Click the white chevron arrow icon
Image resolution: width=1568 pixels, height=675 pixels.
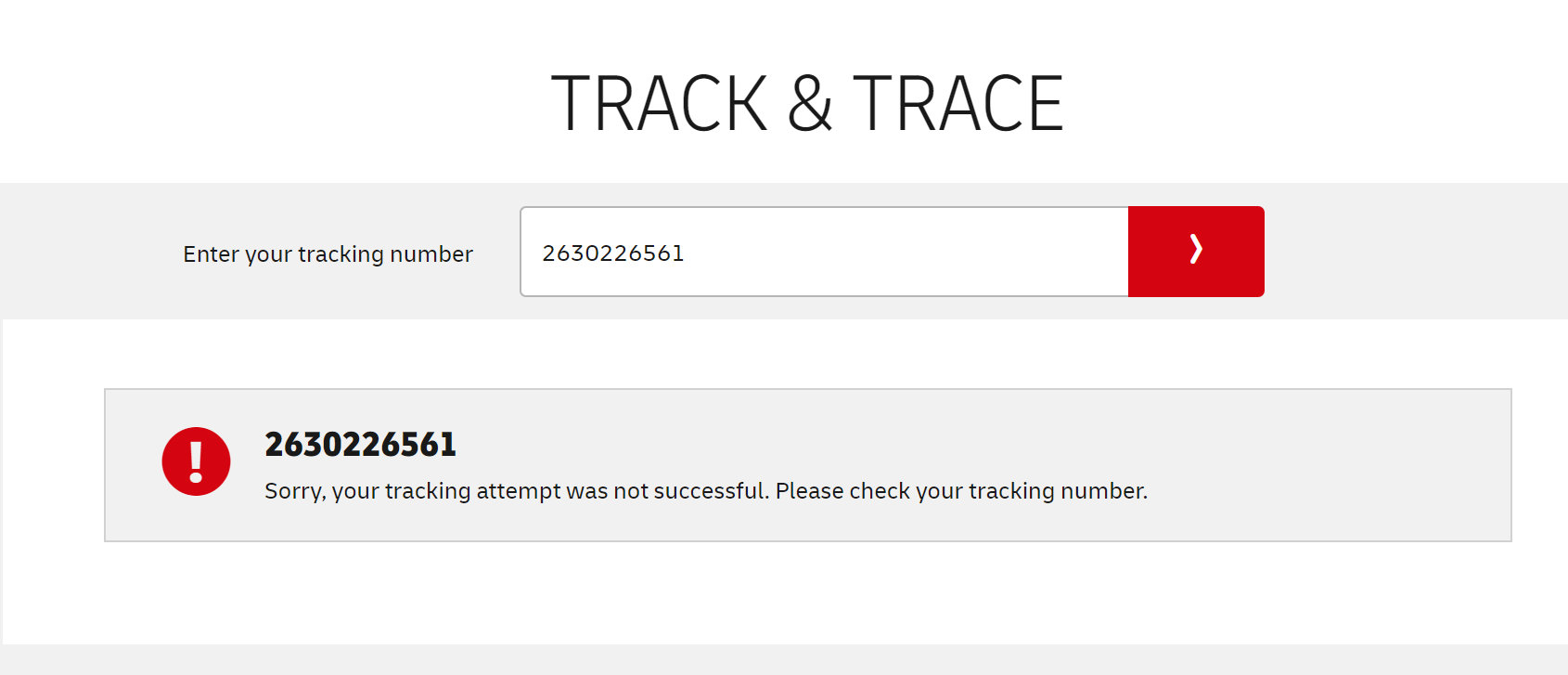[1196, 249]
